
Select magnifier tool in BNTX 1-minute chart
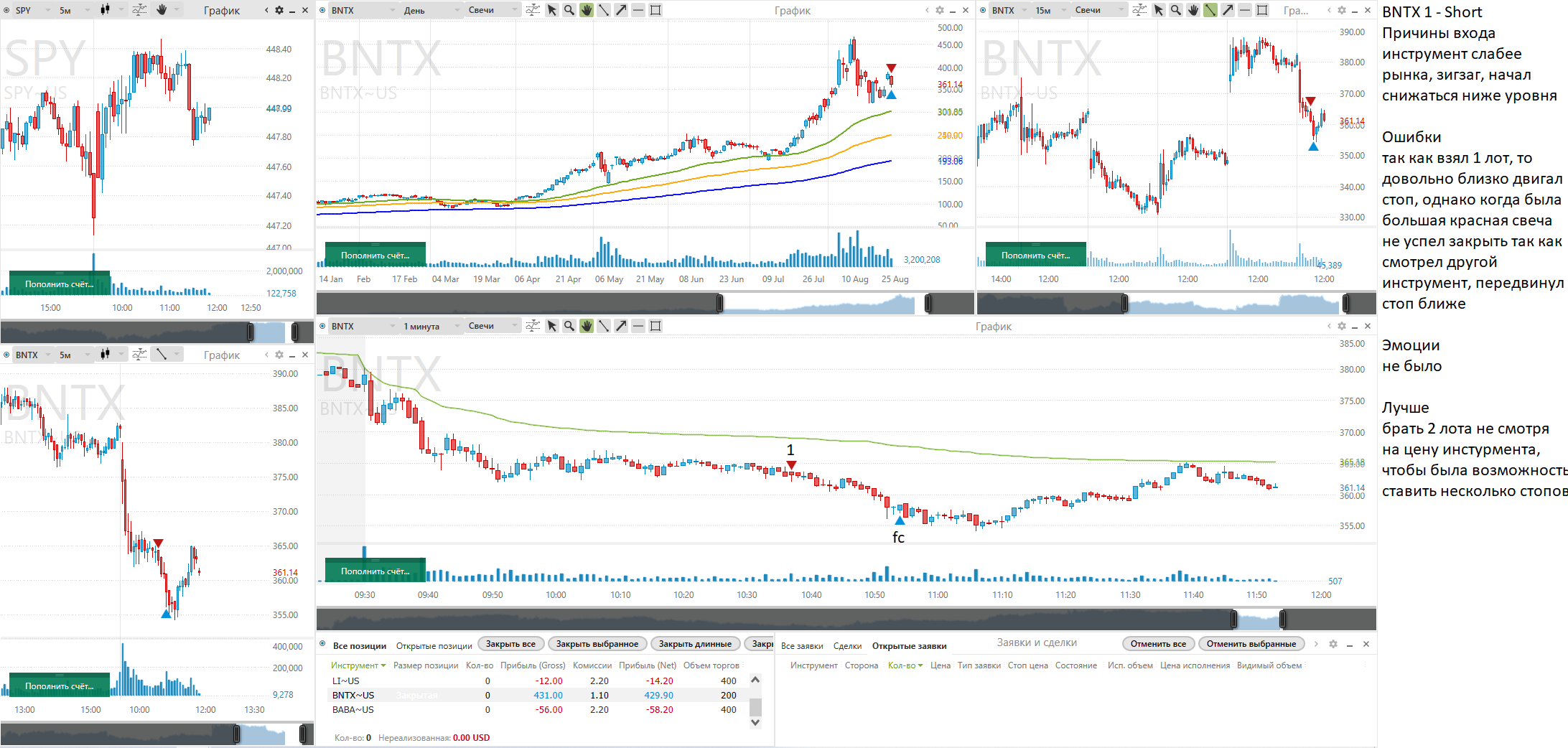point(569,326)
